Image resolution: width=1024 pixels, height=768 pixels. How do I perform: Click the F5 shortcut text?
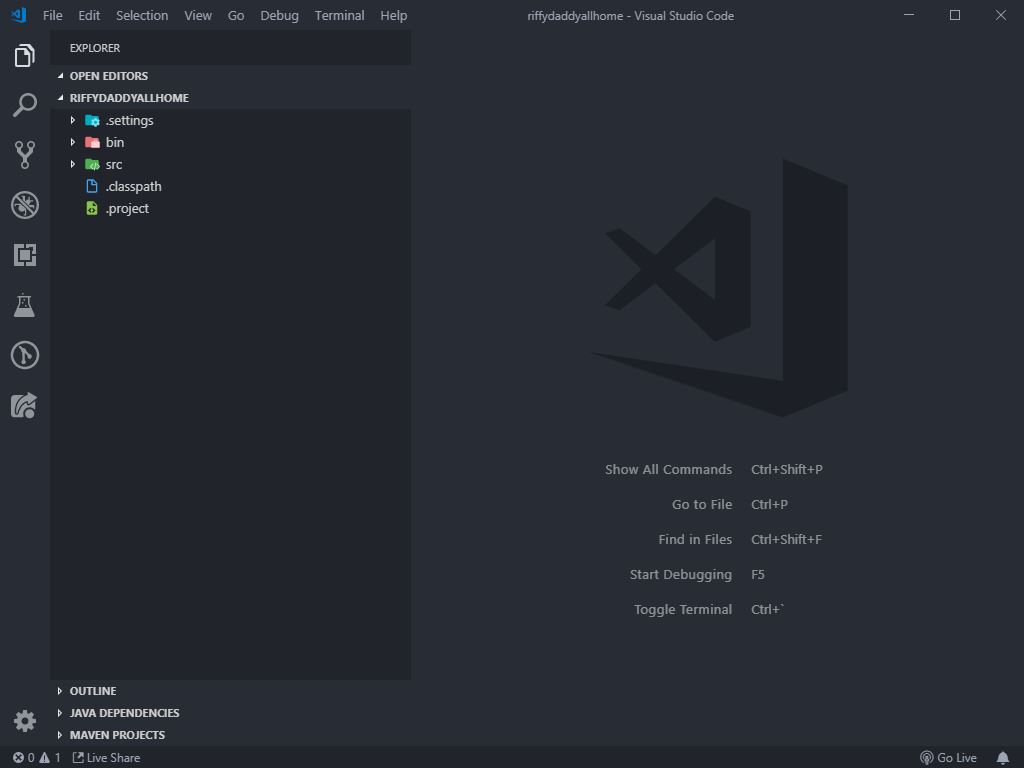pos(758,575)
